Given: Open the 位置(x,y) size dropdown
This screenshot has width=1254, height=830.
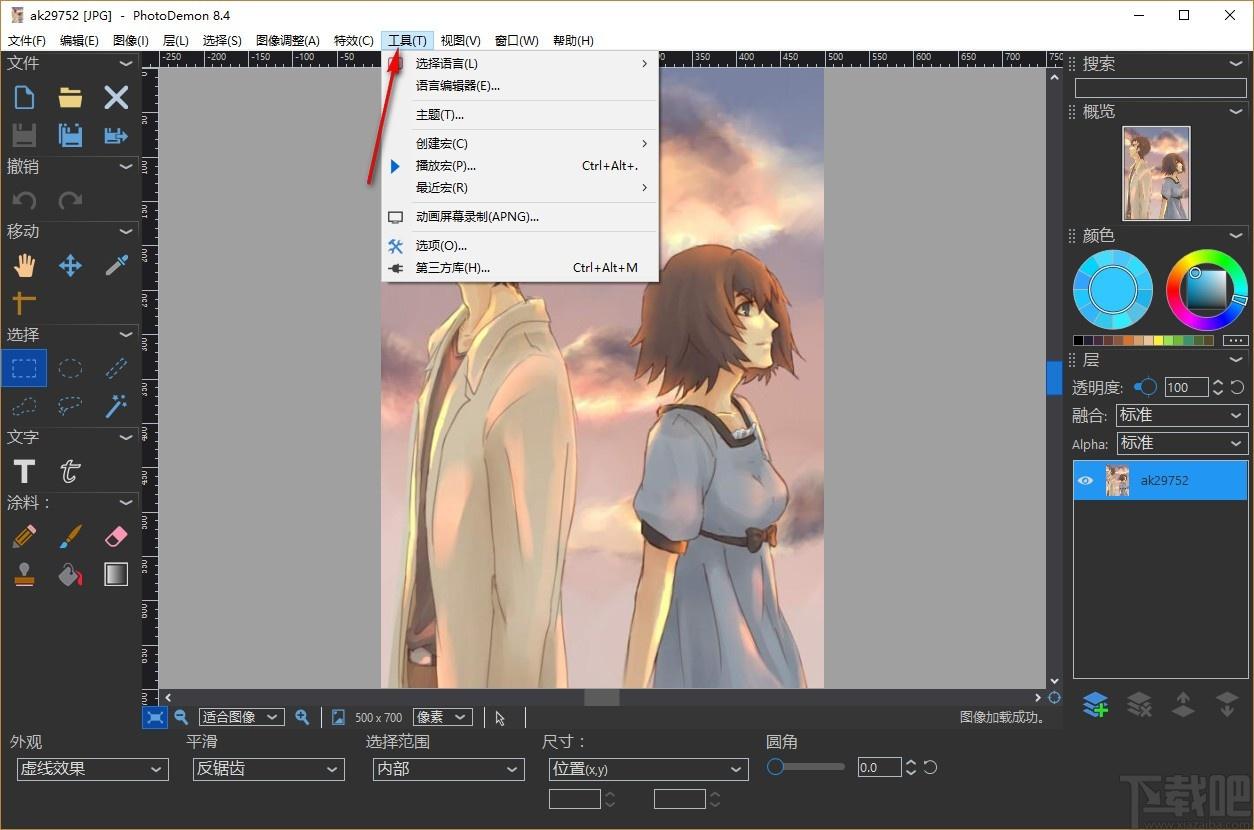Looking at the screenshot, I should [x=649, y=769].
